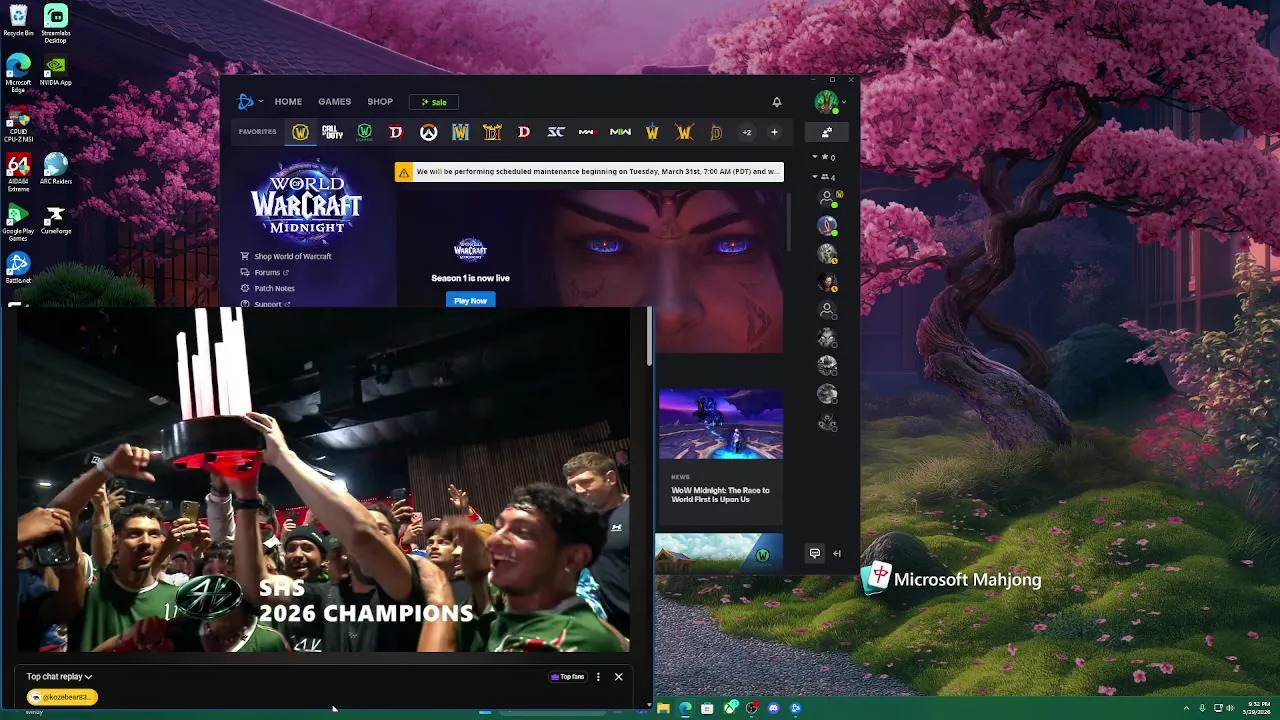Open Discord from the taskbar
The height and width of the screenshot is (720, 1280).
tap(773, 709)
